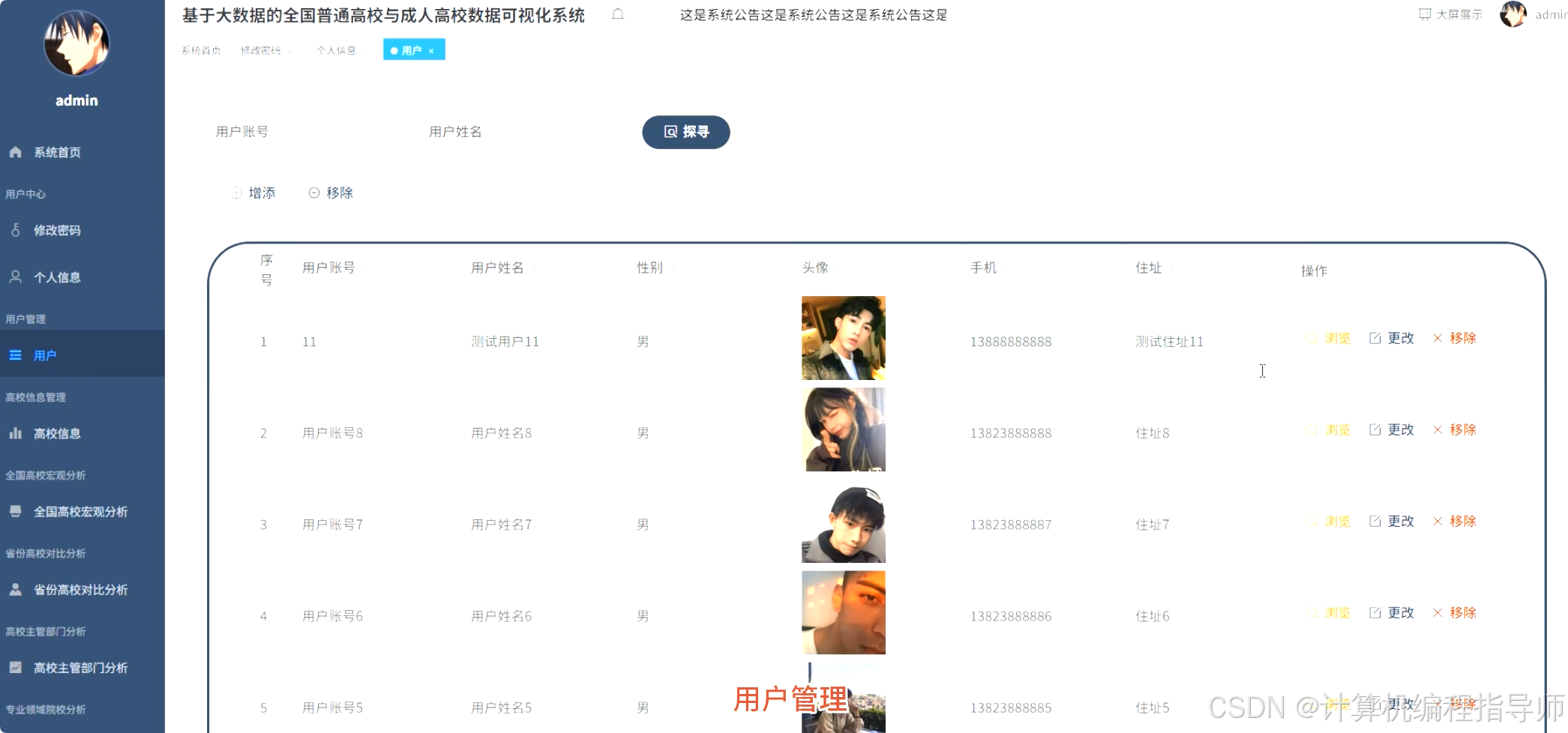Open 全国高校宏观分析 menu item
1568x733 pixels.
82,511
